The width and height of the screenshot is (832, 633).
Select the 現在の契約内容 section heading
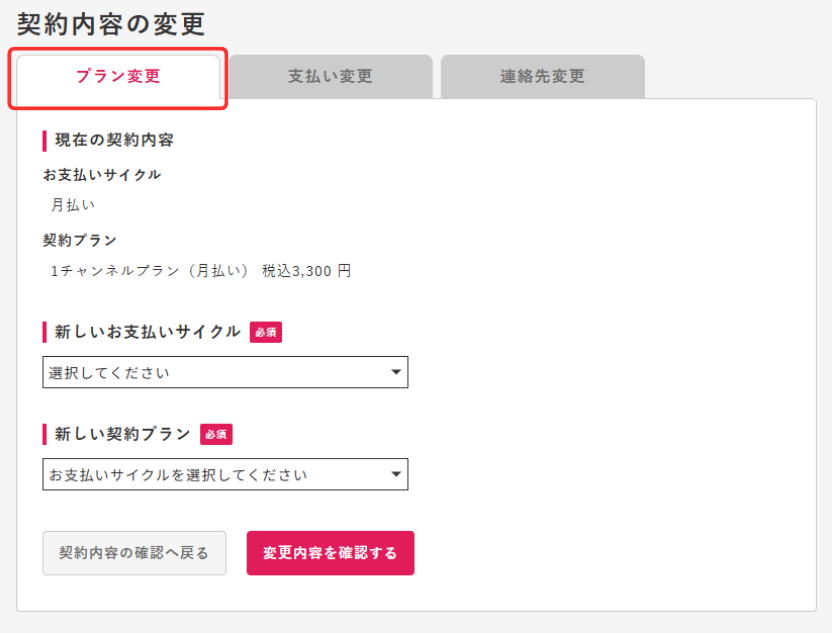114,140
